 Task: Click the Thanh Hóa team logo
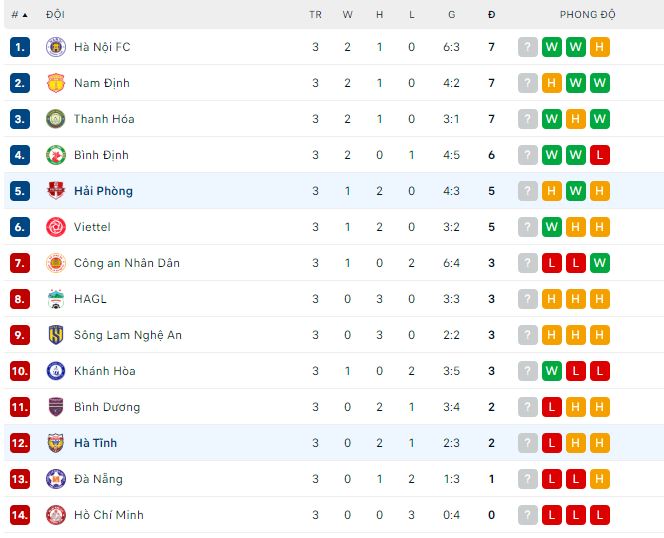pyautogui.click(x=56, y=119)
